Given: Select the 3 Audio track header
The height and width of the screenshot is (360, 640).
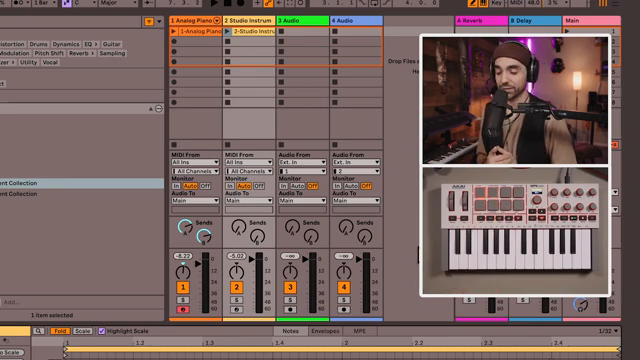Looking at the screenshot, I should click(302, 20).
